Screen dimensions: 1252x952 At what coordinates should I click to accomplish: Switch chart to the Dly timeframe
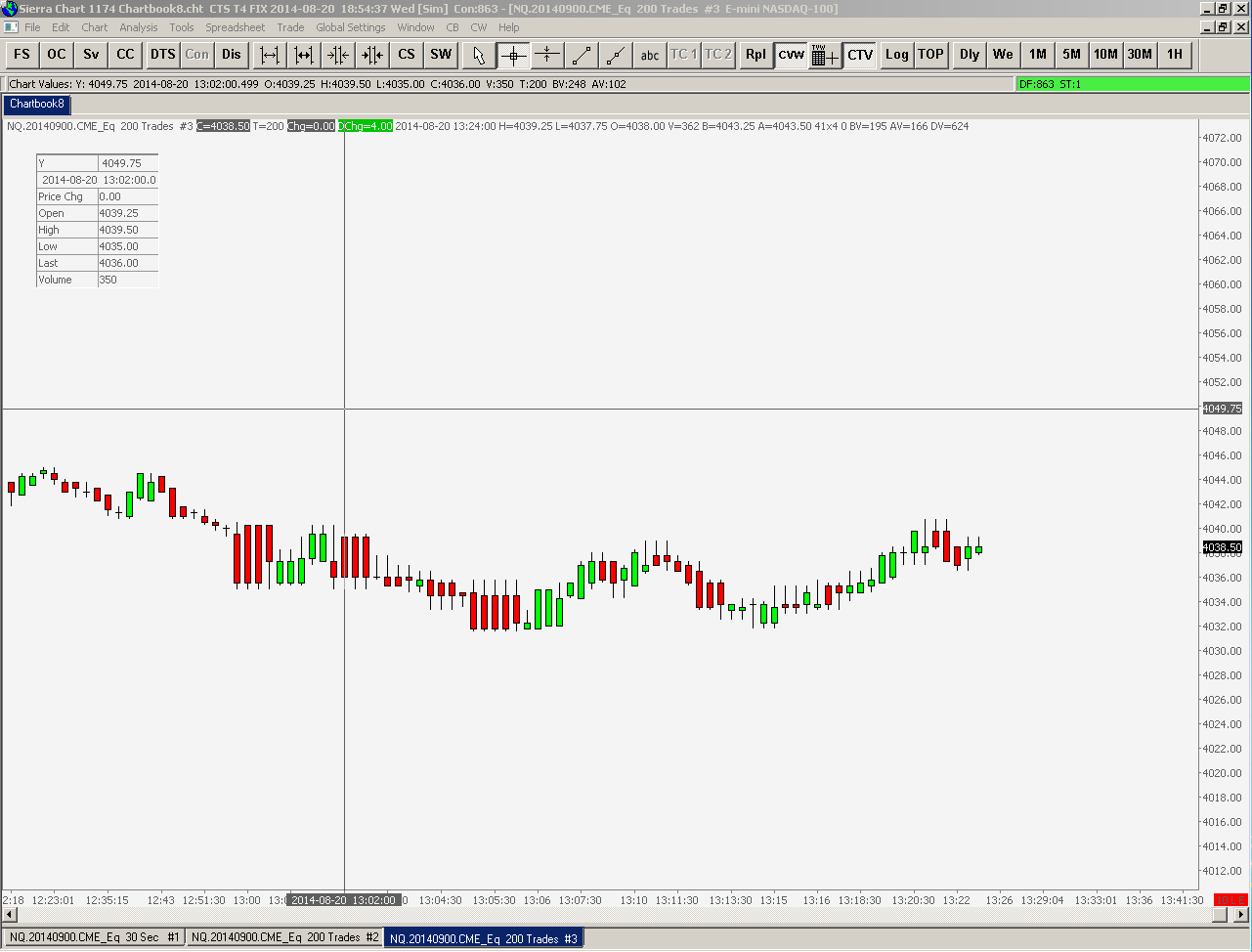[x=970, y=55]
